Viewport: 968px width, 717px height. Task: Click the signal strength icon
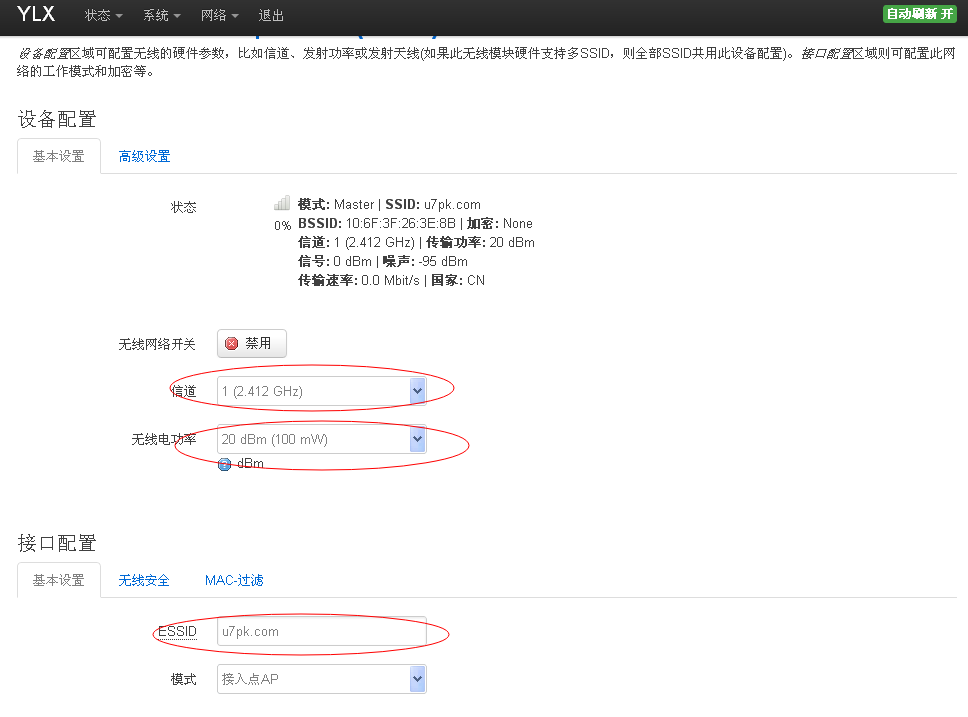282,203
